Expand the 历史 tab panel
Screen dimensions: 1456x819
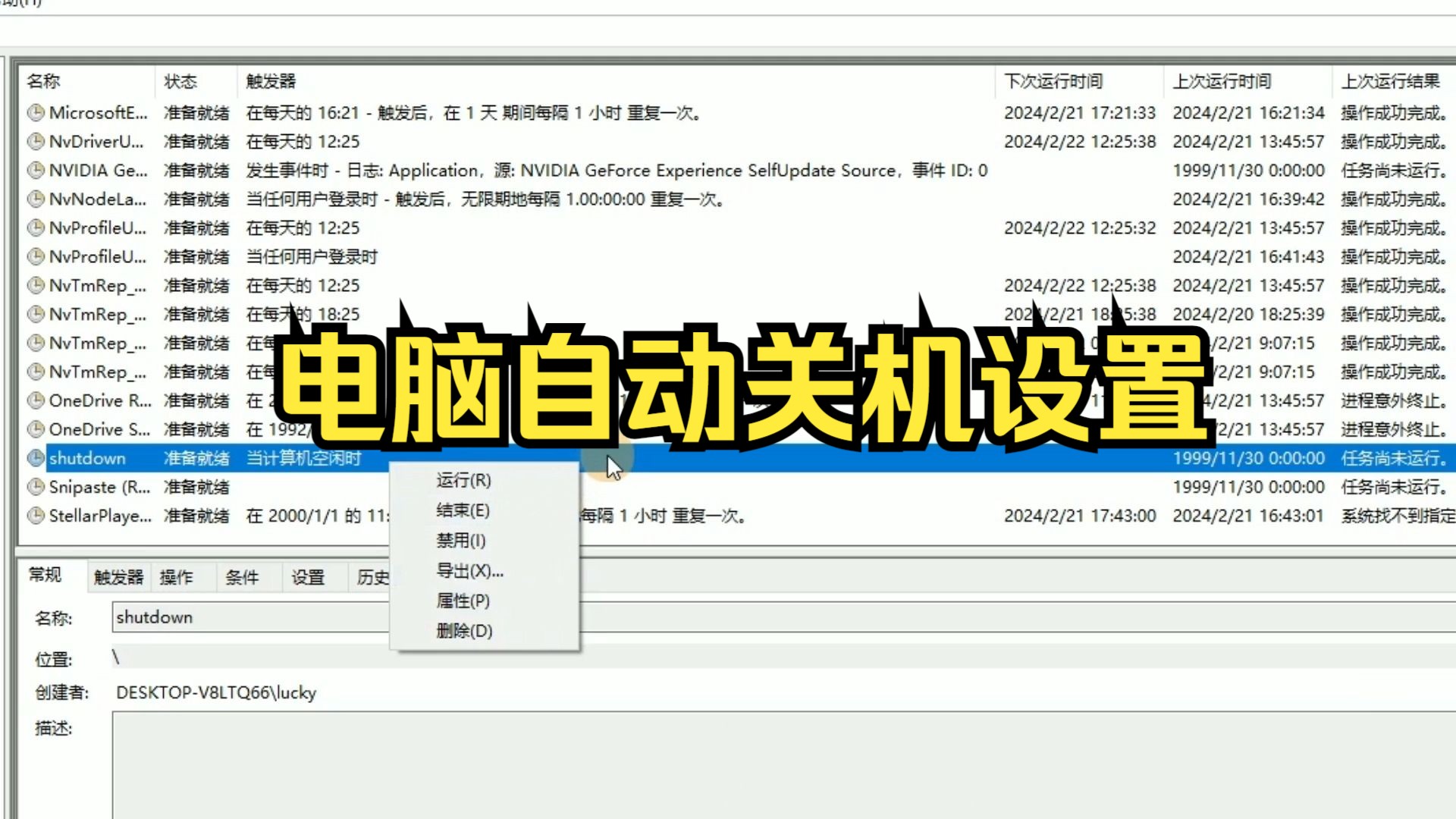(x=371, y=576)
